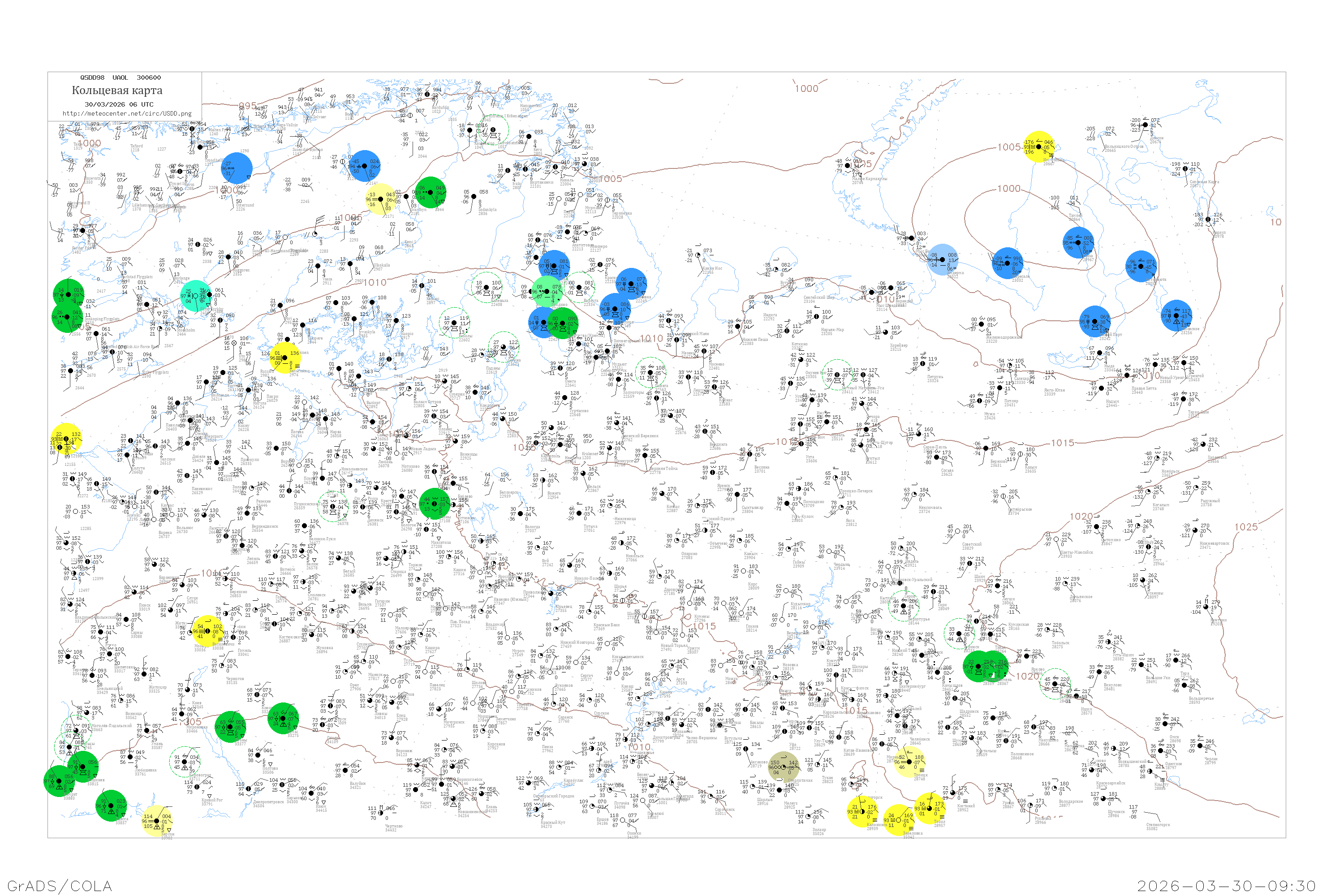Click the pale blue station circle in the Arctic
Screen dimensions: 1344x896
pyautogui.click(x=942, y=259)
